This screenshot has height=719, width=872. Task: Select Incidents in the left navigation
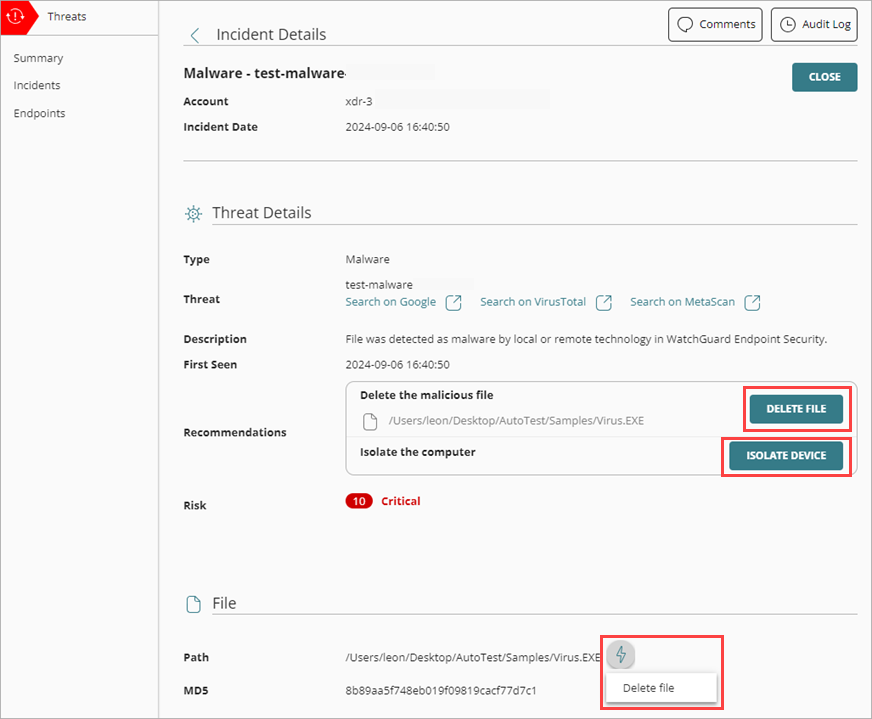[x=37, y=85]
